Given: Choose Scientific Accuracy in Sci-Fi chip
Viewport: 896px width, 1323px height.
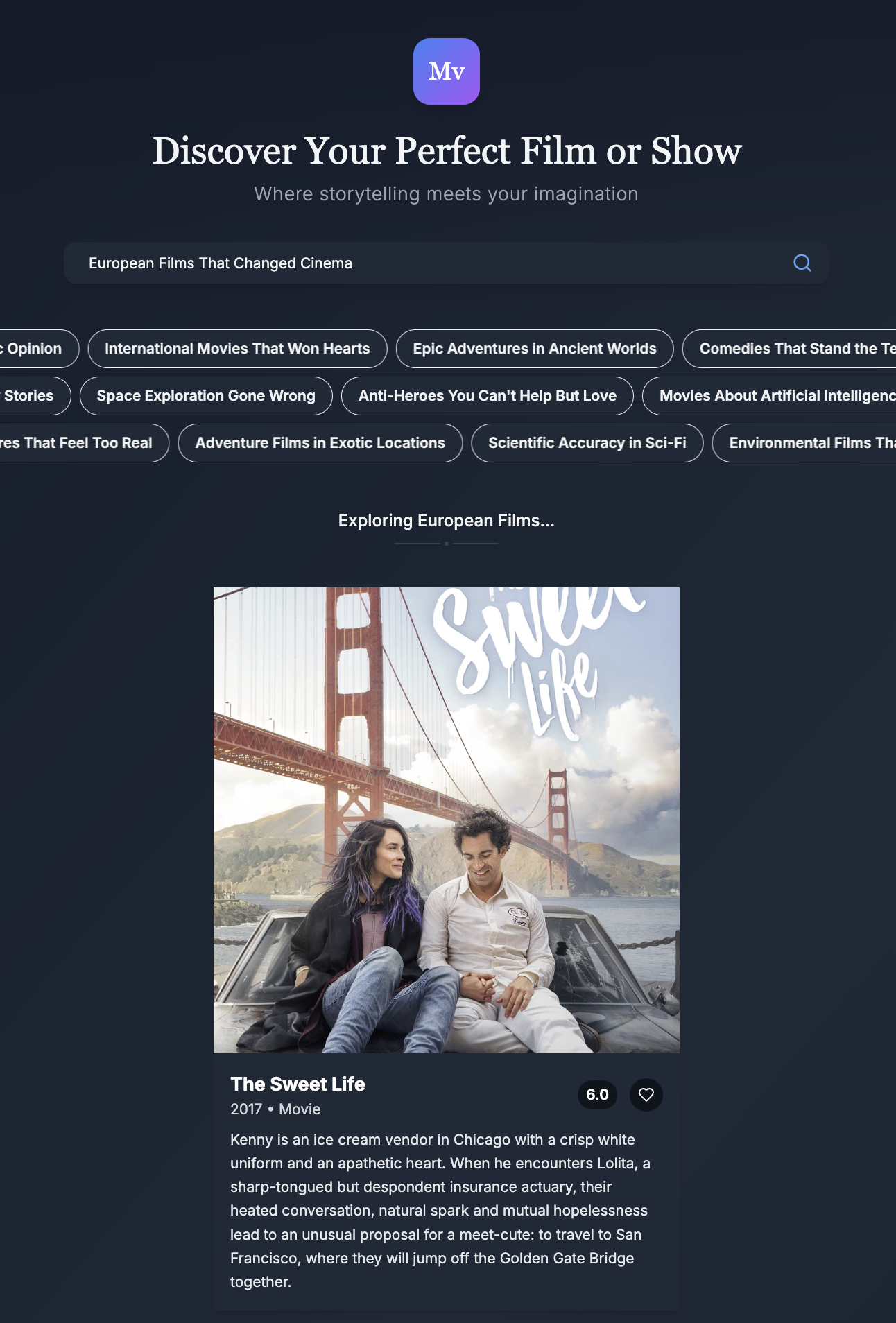Looking at the screenshot, I should tap(587, 443).
